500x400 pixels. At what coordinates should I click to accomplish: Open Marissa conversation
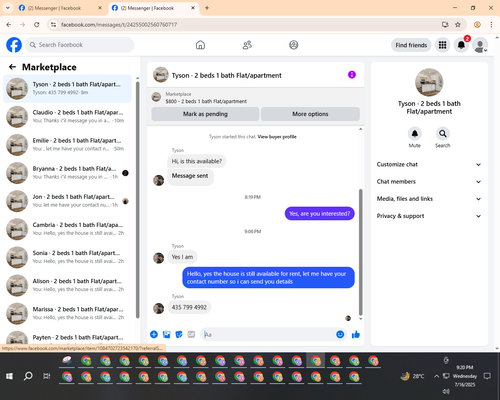pos(67,313)
